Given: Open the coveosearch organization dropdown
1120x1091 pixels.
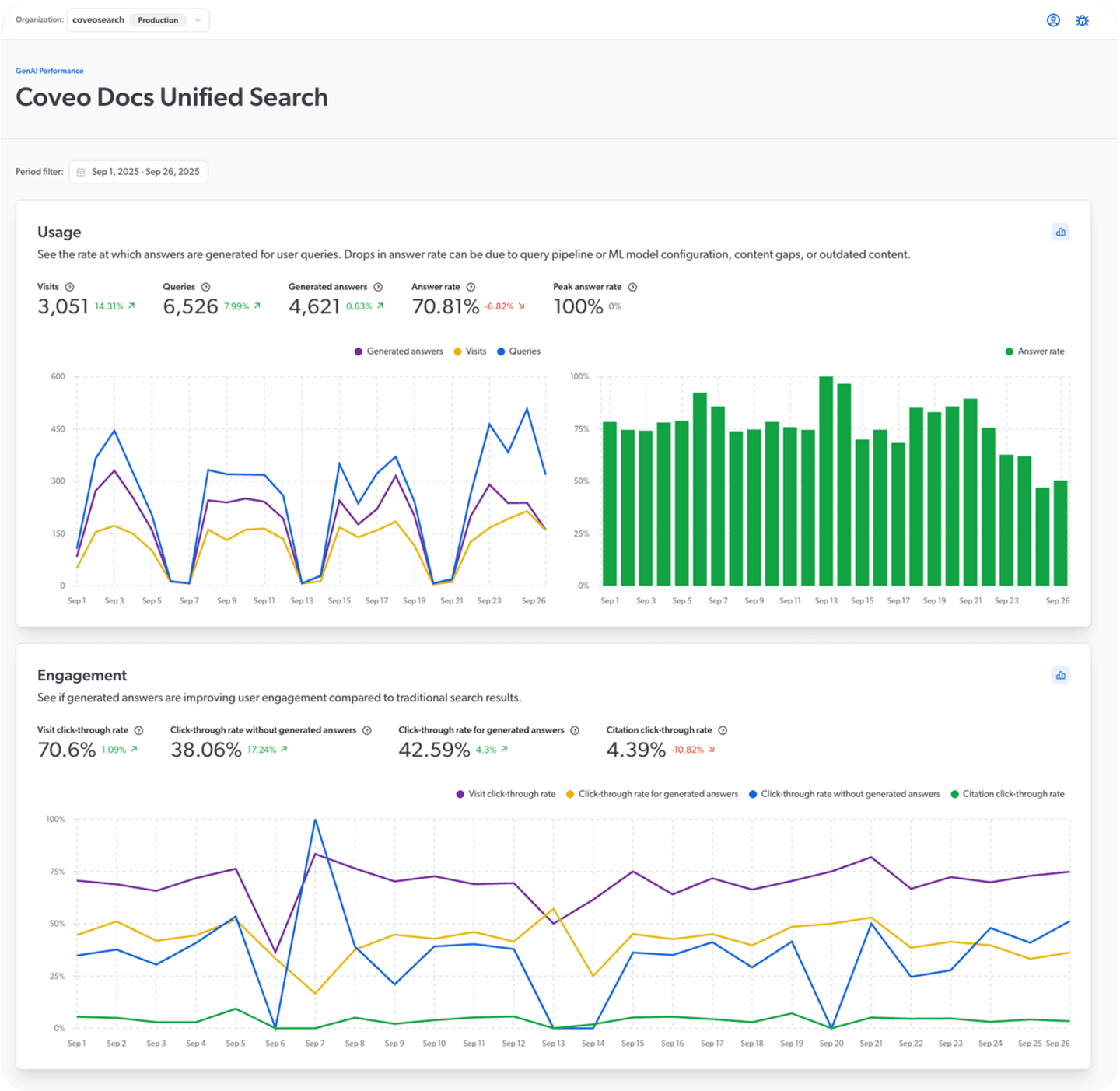Looking at the screenshot, I should (99, 20).
